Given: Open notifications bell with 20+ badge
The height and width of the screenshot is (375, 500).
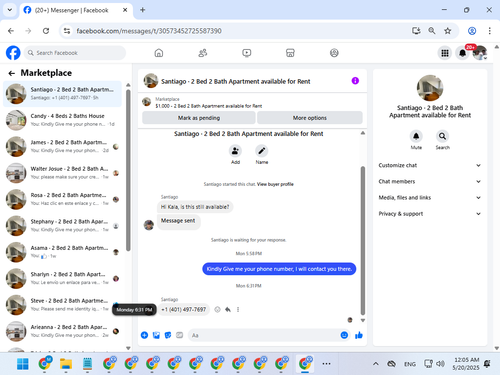Looking at the screenshot, I should pyautogui.click(x=462, y=53).
